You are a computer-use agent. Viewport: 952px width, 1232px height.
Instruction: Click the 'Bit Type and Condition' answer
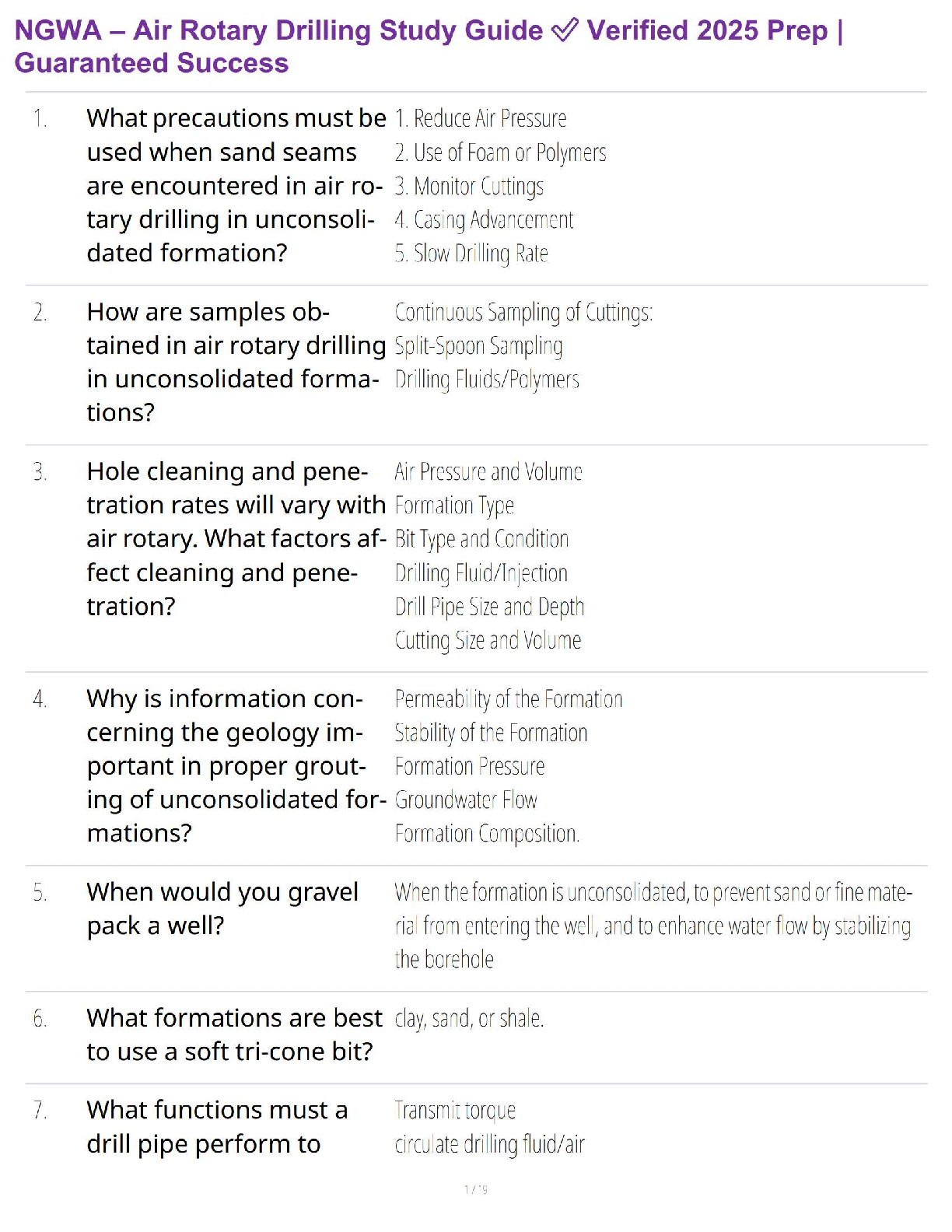481,539
